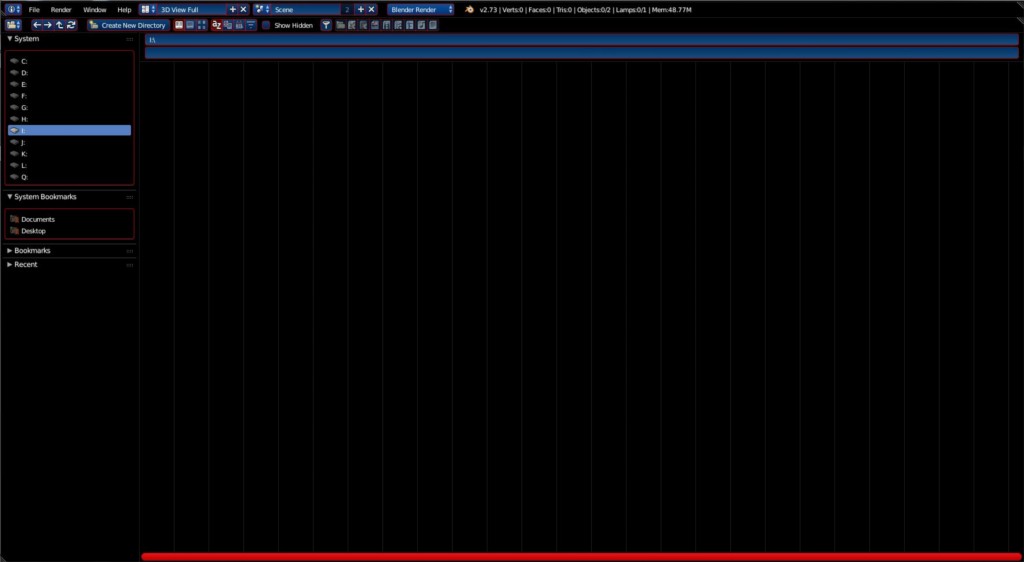Click 3D View Full screen name field
Viewport: 1024px width, 562px height.
pyautogui.click(x=192, y=9)
